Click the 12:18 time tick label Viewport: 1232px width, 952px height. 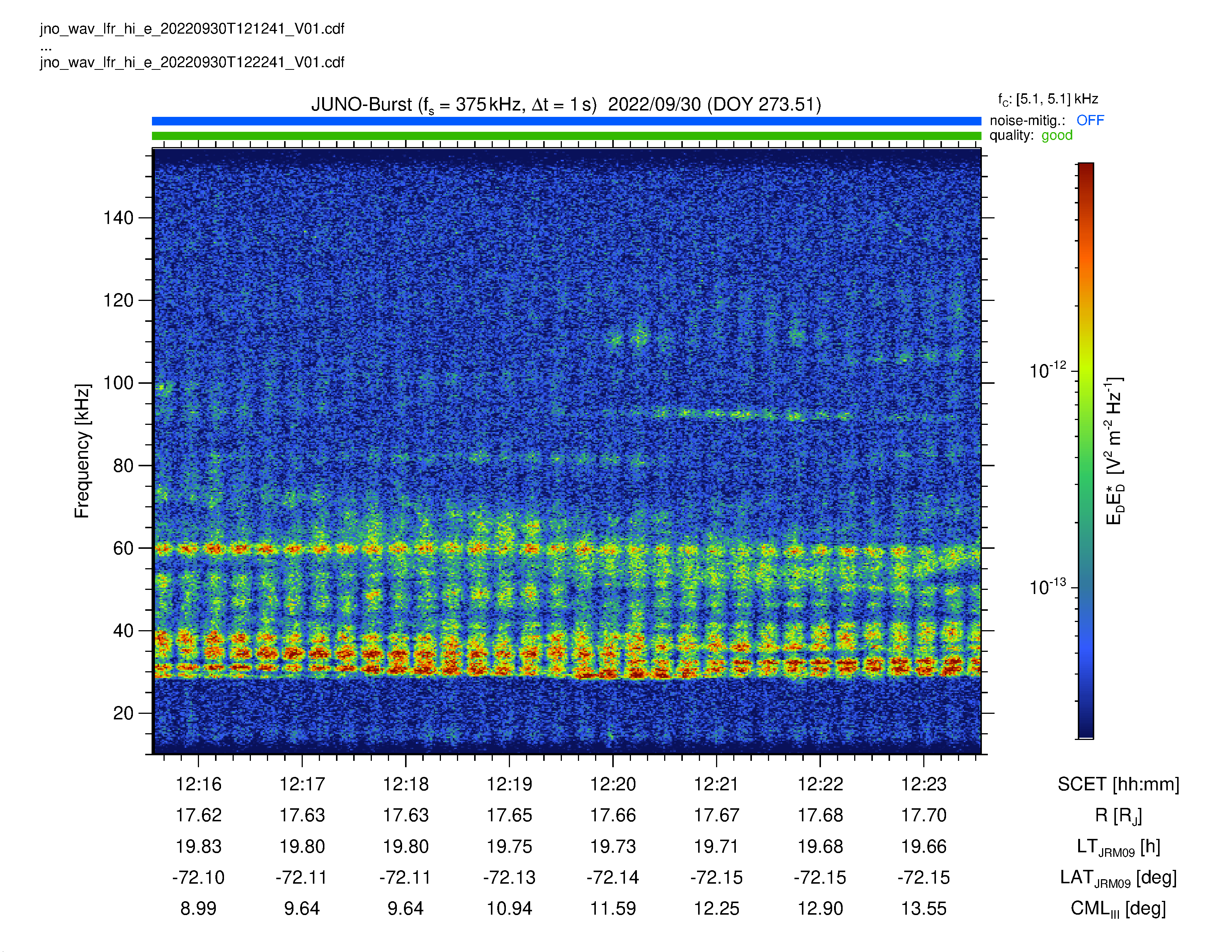point(405,784)
